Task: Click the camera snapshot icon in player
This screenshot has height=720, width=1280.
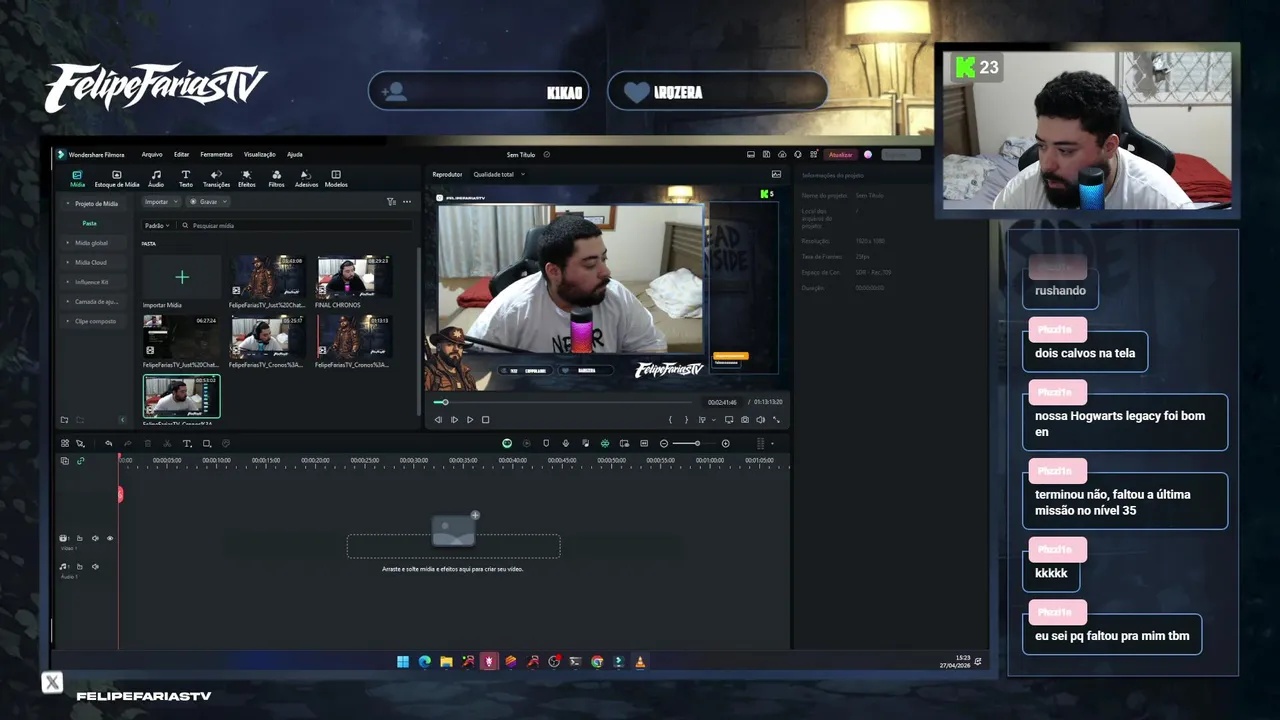Action: click(x=745, y=420)
